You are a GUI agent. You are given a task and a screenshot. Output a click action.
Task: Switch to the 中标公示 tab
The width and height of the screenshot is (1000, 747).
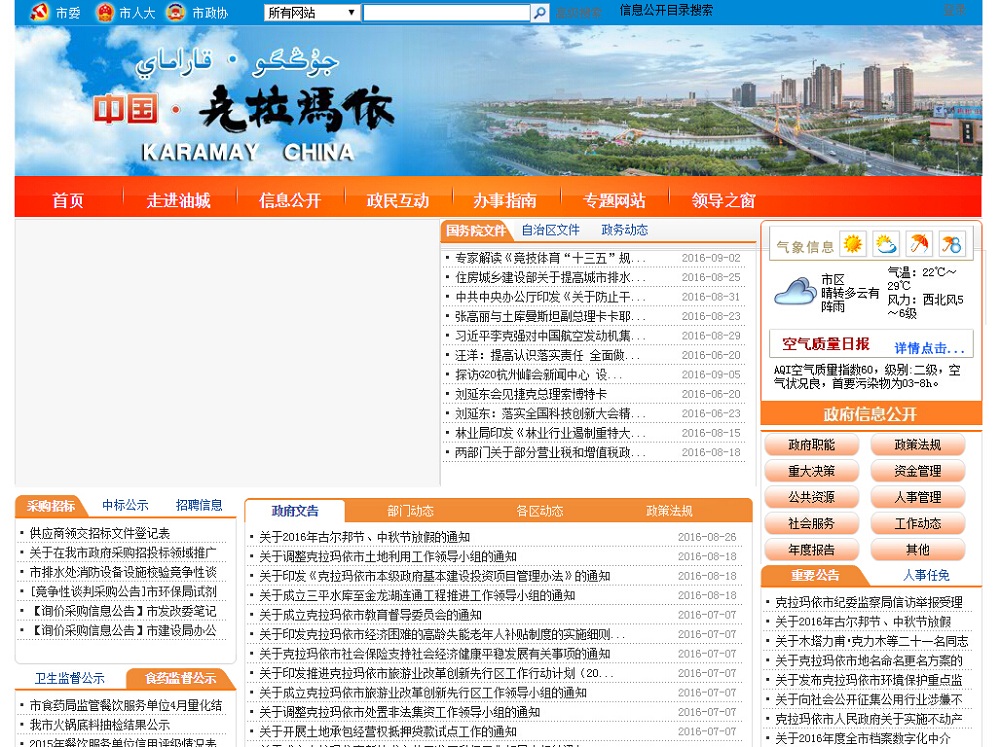tap(125, 505)
